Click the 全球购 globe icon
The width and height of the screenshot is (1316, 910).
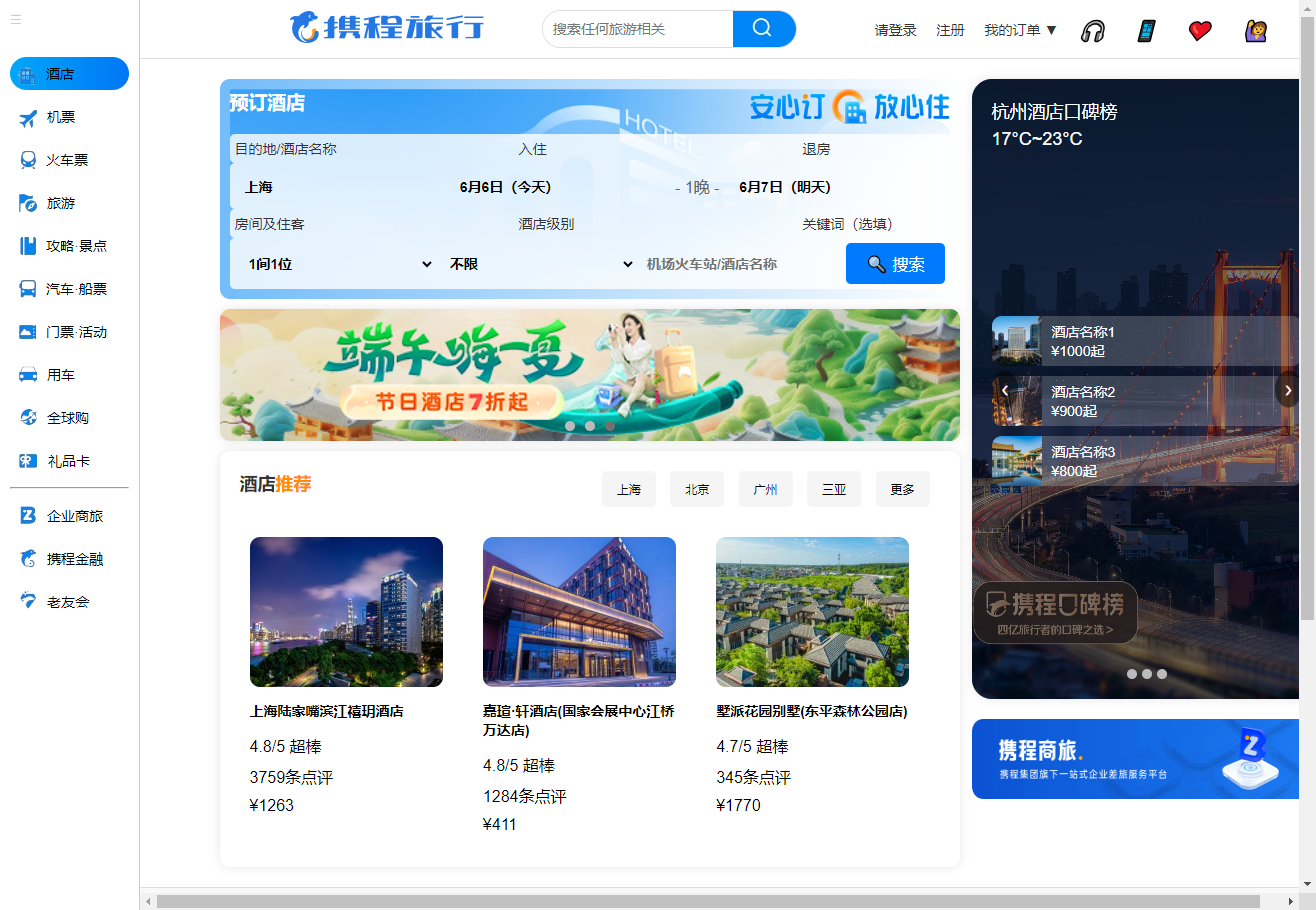coord(28,418)
